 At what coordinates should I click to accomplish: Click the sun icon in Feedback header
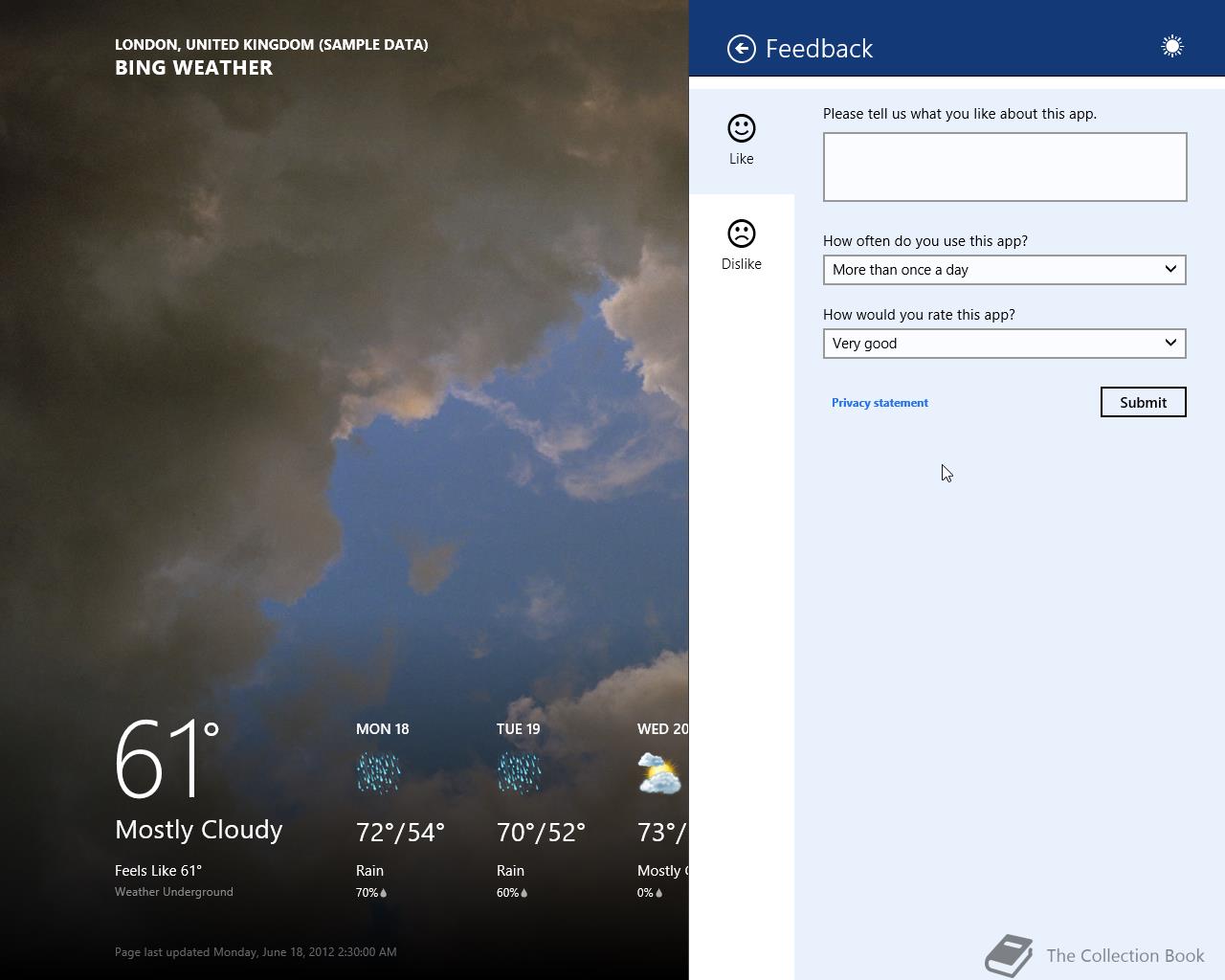pyautogui.click(x=1172, y=46)
